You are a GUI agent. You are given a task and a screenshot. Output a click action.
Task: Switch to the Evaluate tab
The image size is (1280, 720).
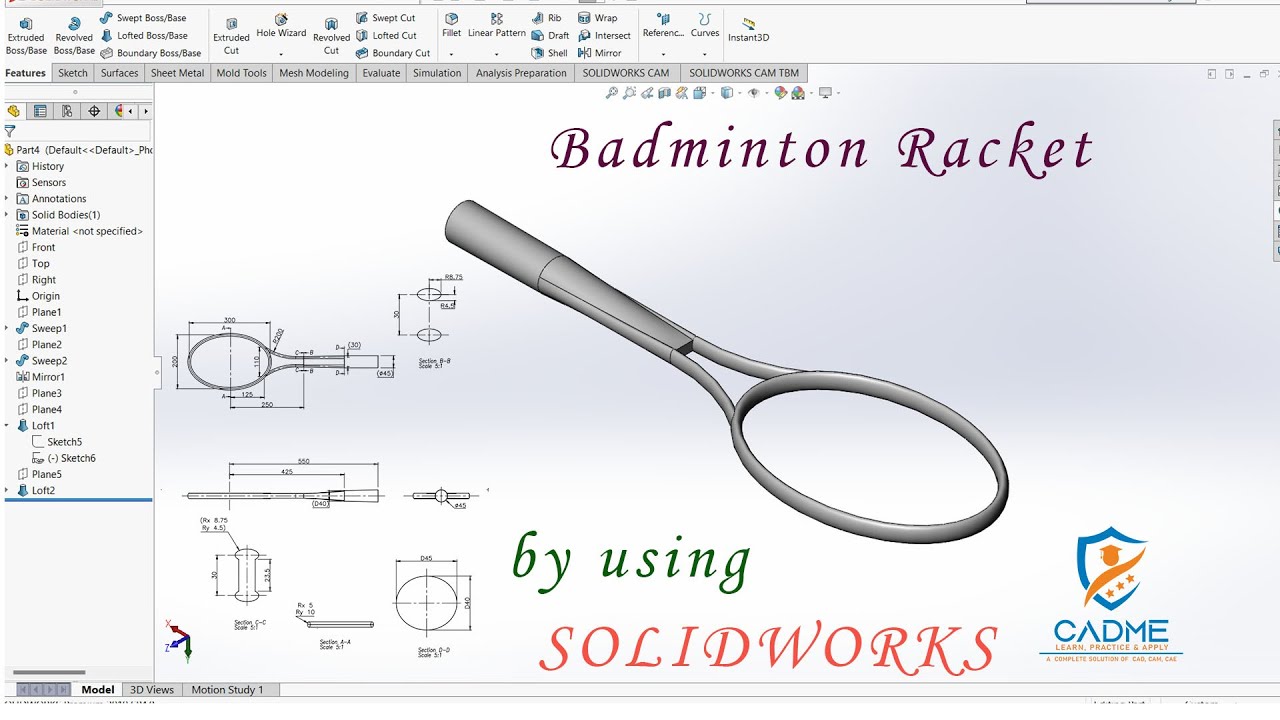(381, 73)
